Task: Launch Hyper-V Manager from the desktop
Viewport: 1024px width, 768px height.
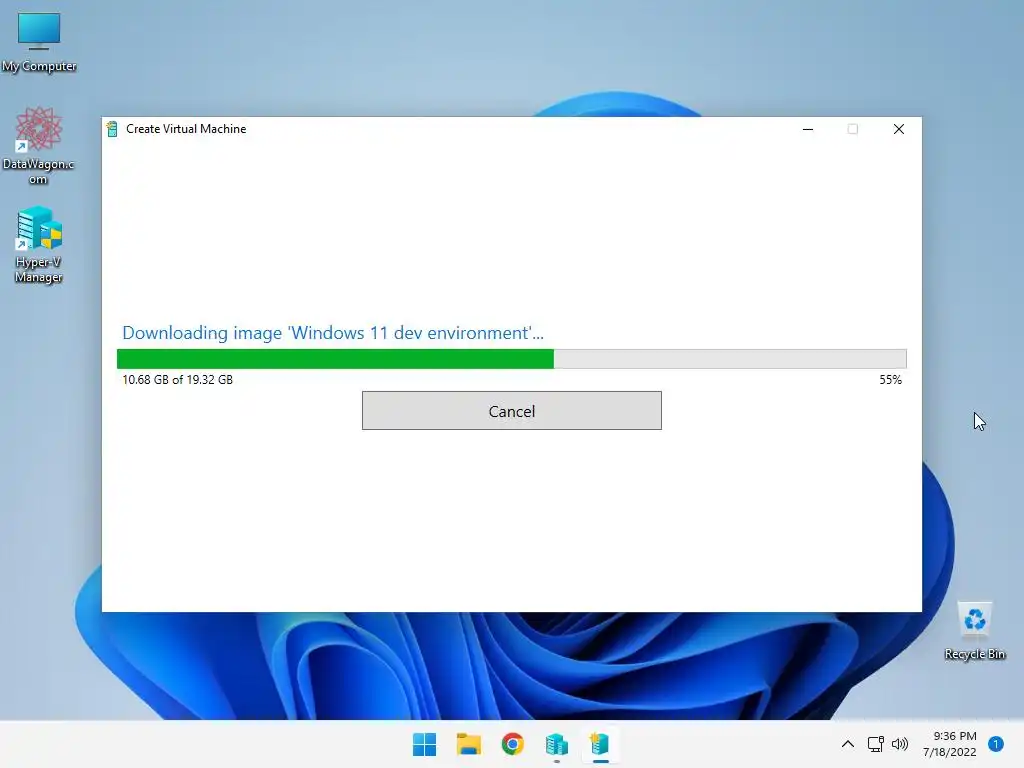Action: click(x=39, y=244)
